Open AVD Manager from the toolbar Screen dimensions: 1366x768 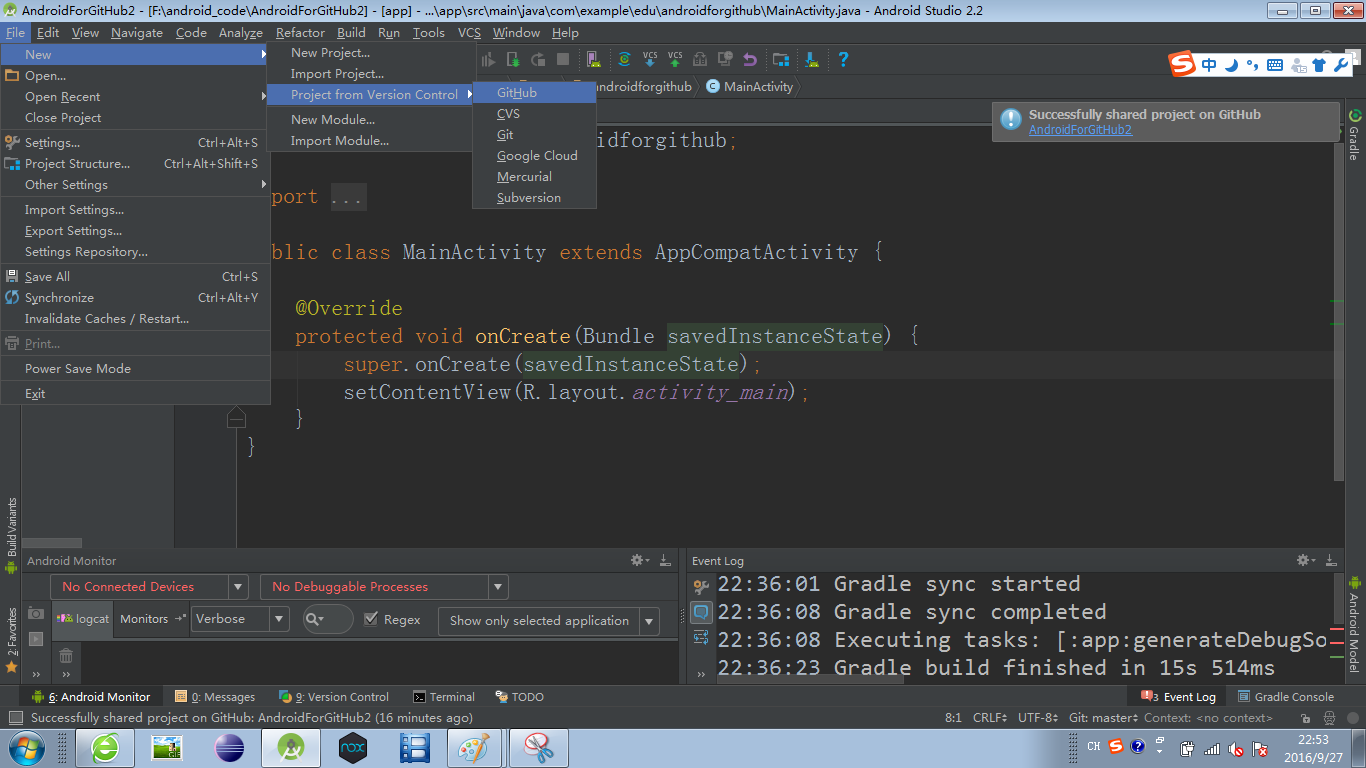(x=594, y=59)
